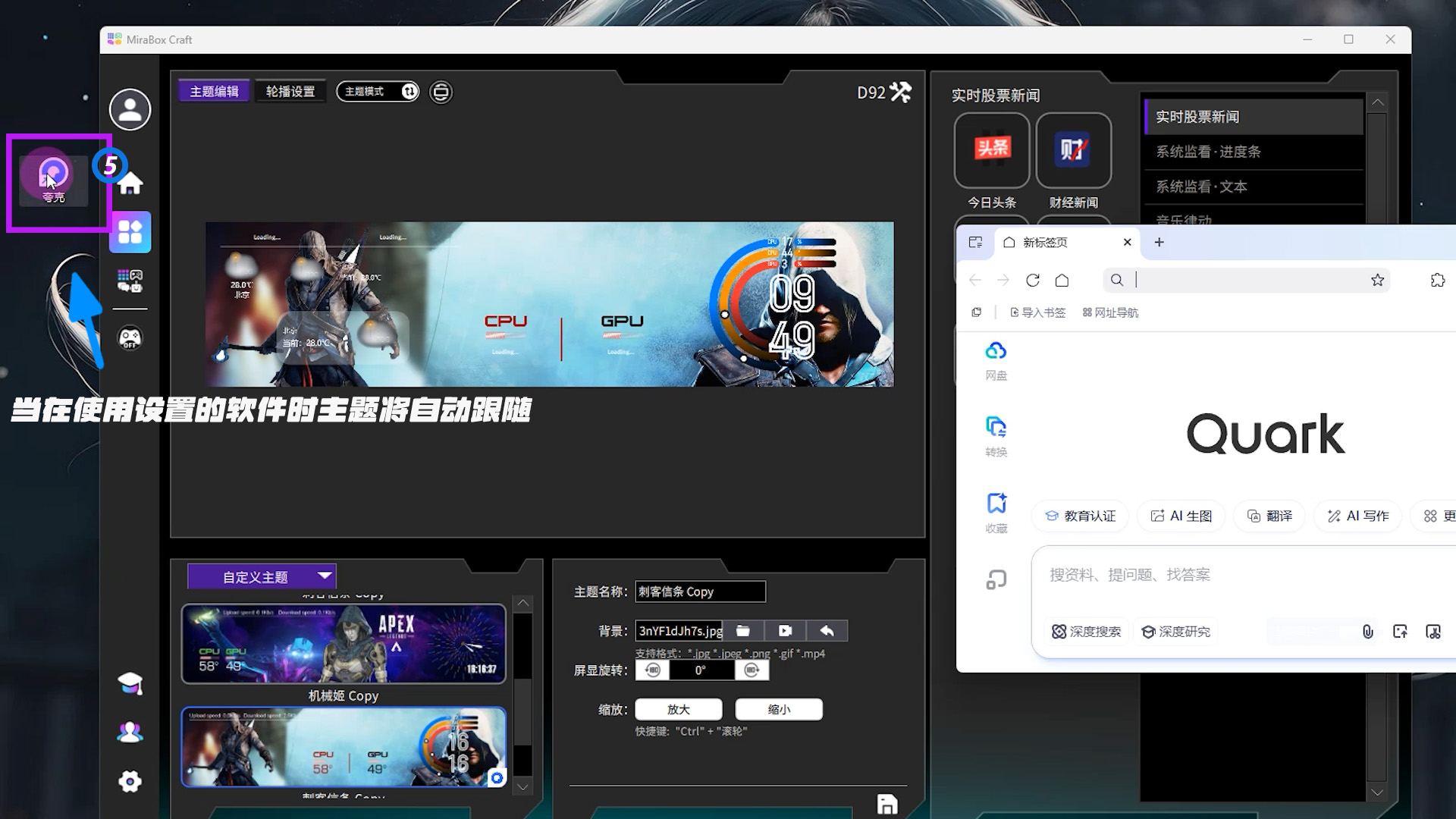Screen dimensions: 1456x819
Task: Bookmark page with the star icon
Action: pyautogui.click(x=1377, y=280)
